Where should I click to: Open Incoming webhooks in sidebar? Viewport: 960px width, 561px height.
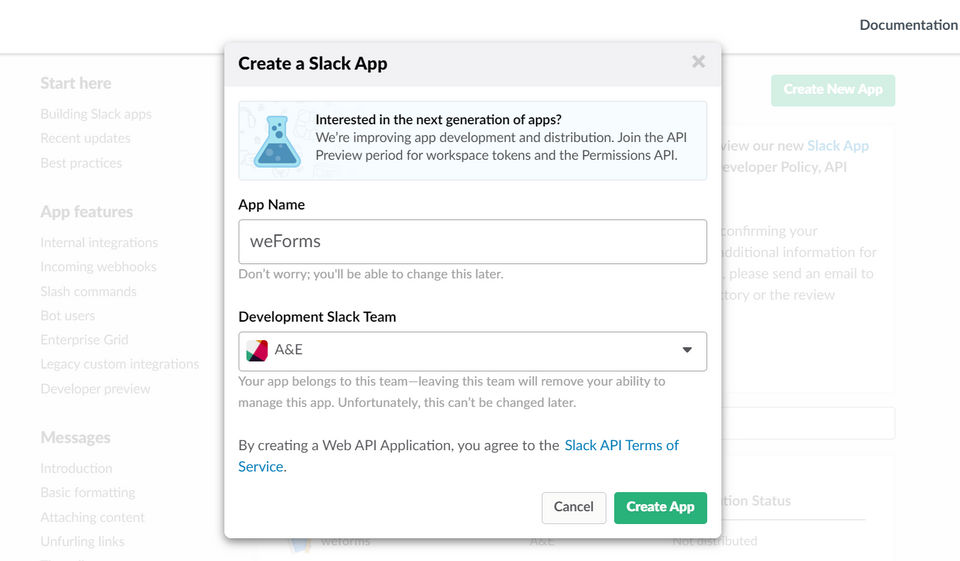click(99, 266)
